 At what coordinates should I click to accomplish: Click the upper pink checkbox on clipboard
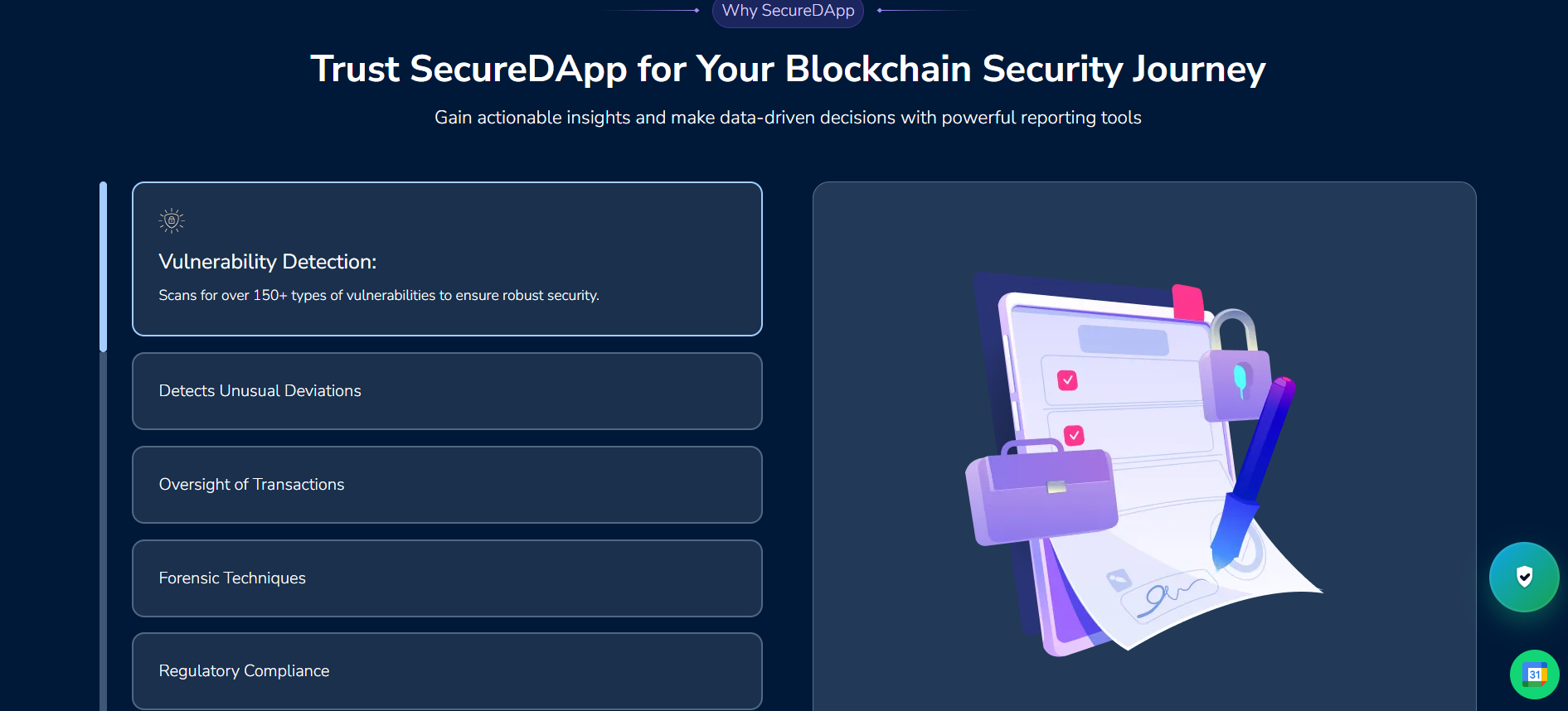(x=1067, y=380)
